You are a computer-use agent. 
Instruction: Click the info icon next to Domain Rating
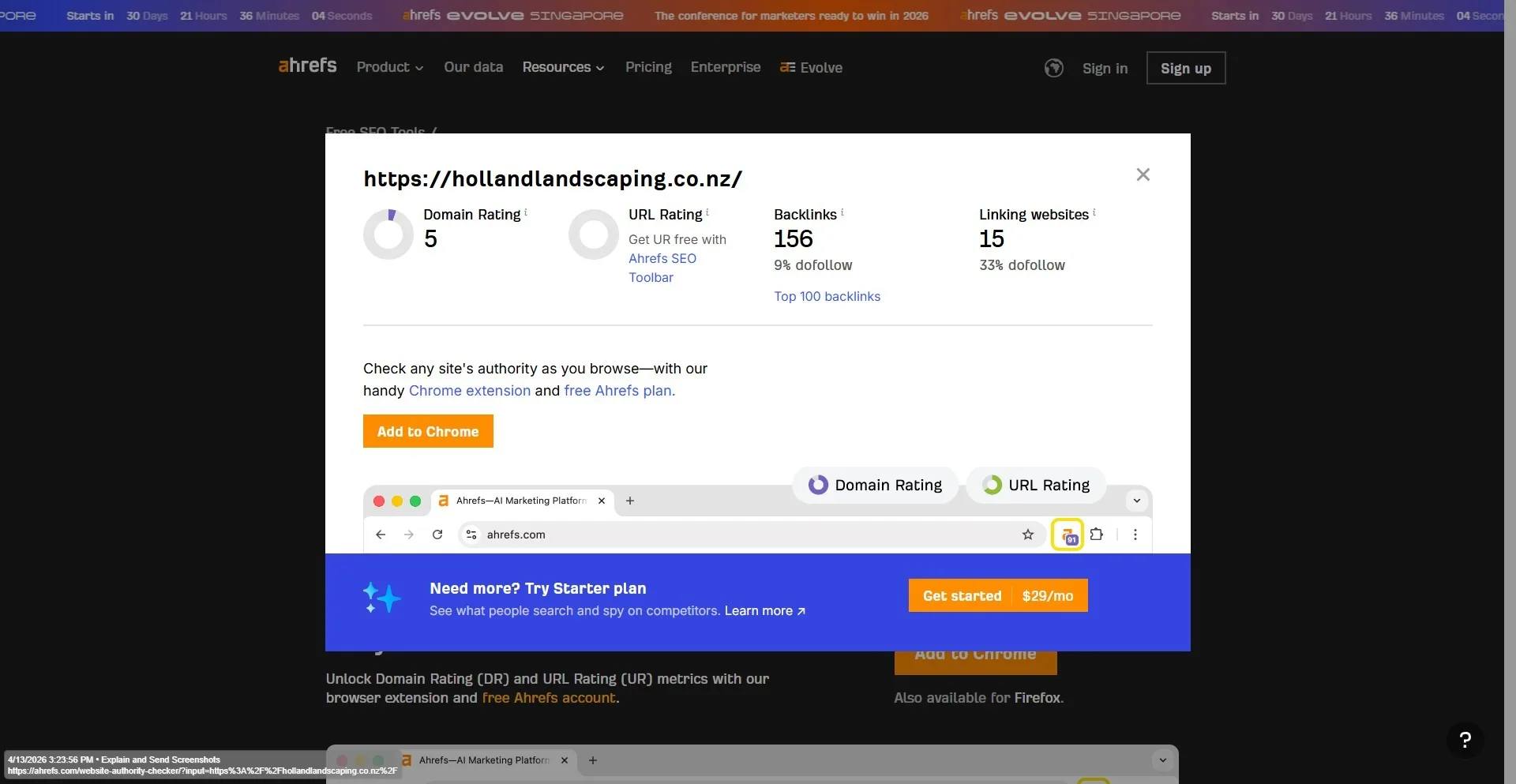coord(526,212)
